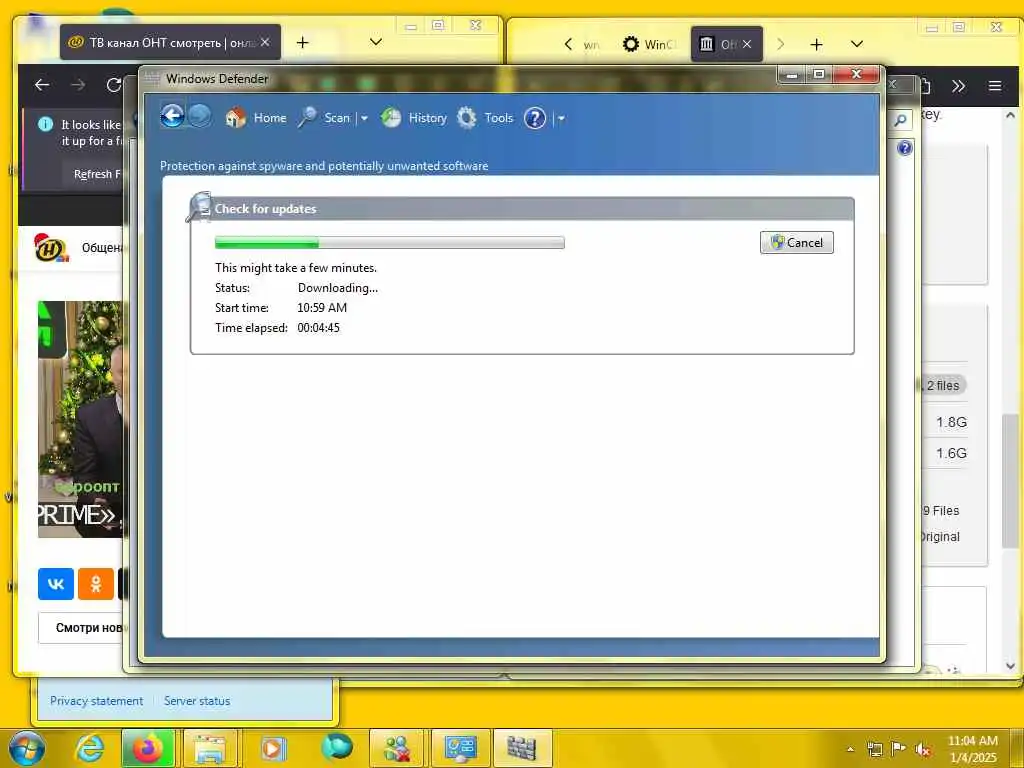The height and width of the screenshot is (768, 1024).
Task: Click the video thumbnail with Christmas tree
Action: pyautogui.click(x=81, y=419)
